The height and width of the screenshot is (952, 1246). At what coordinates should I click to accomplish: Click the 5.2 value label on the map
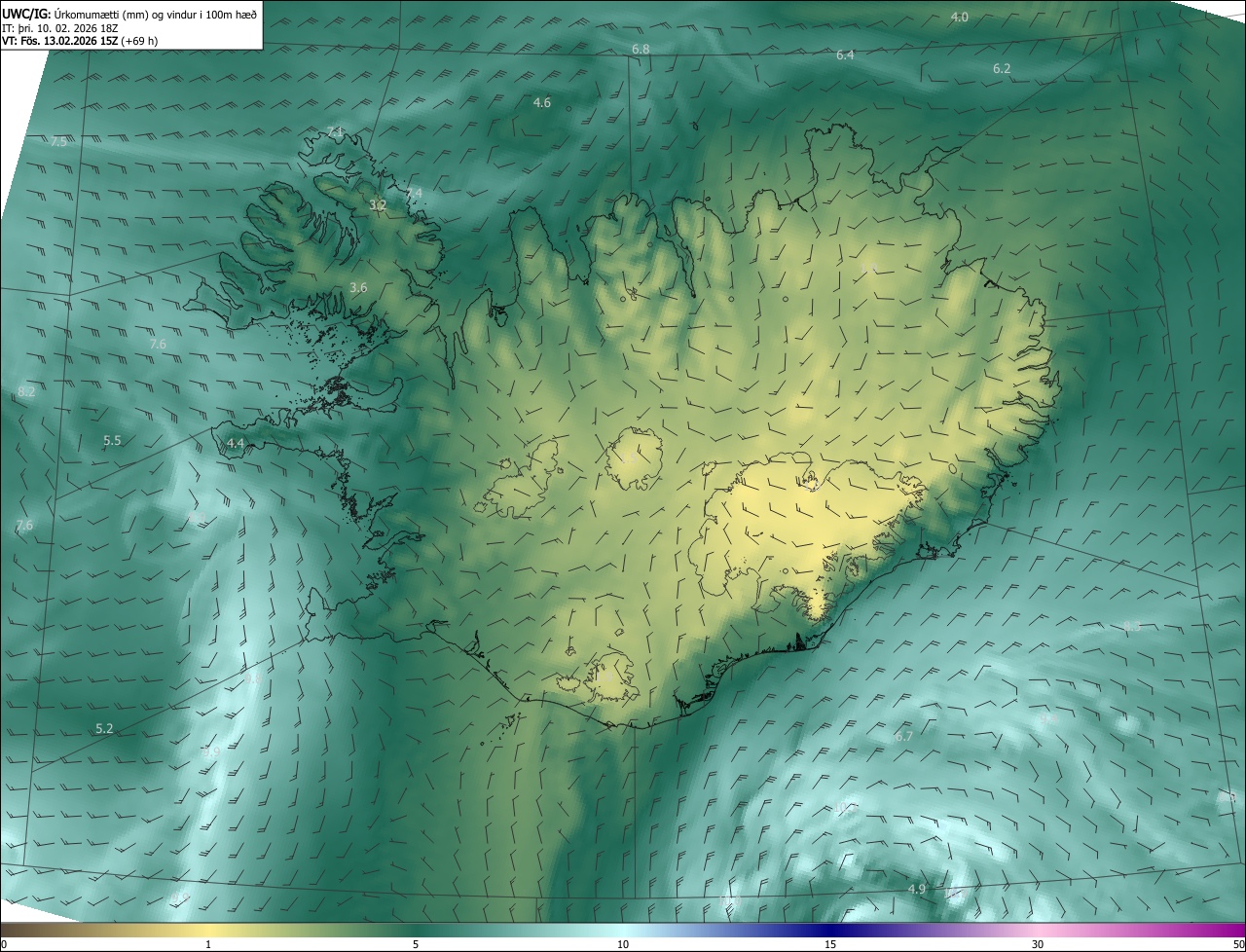104,728
